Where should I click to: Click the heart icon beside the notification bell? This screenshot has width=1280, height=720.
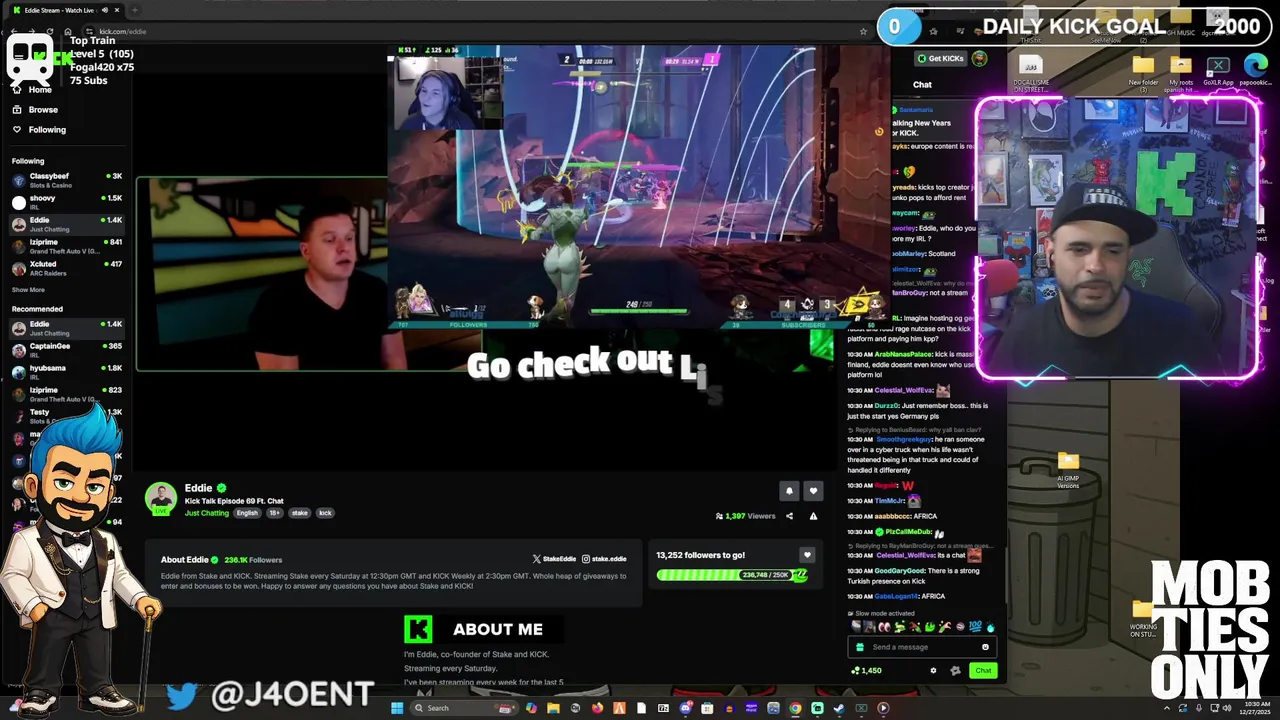click(x=813, y=491)
